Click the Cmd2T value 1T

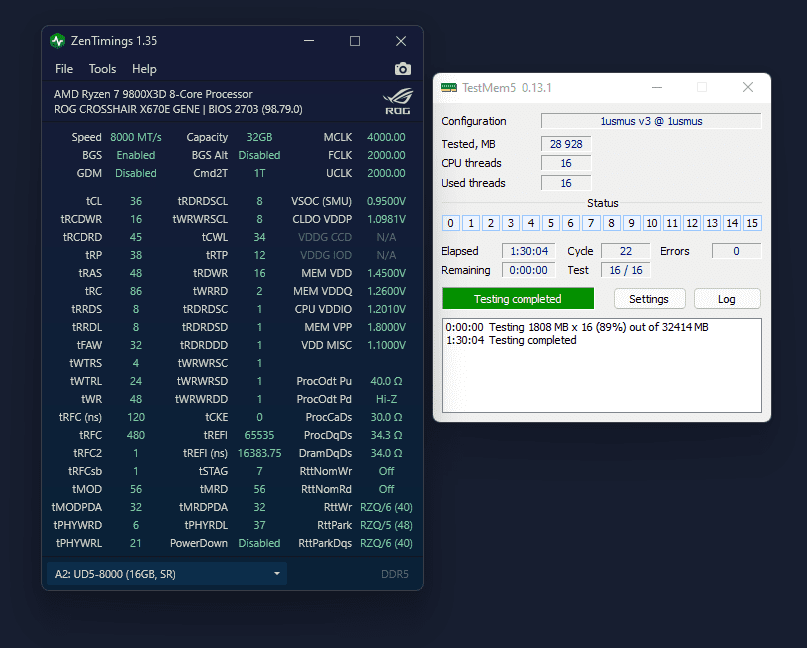[x=259, y=173]
